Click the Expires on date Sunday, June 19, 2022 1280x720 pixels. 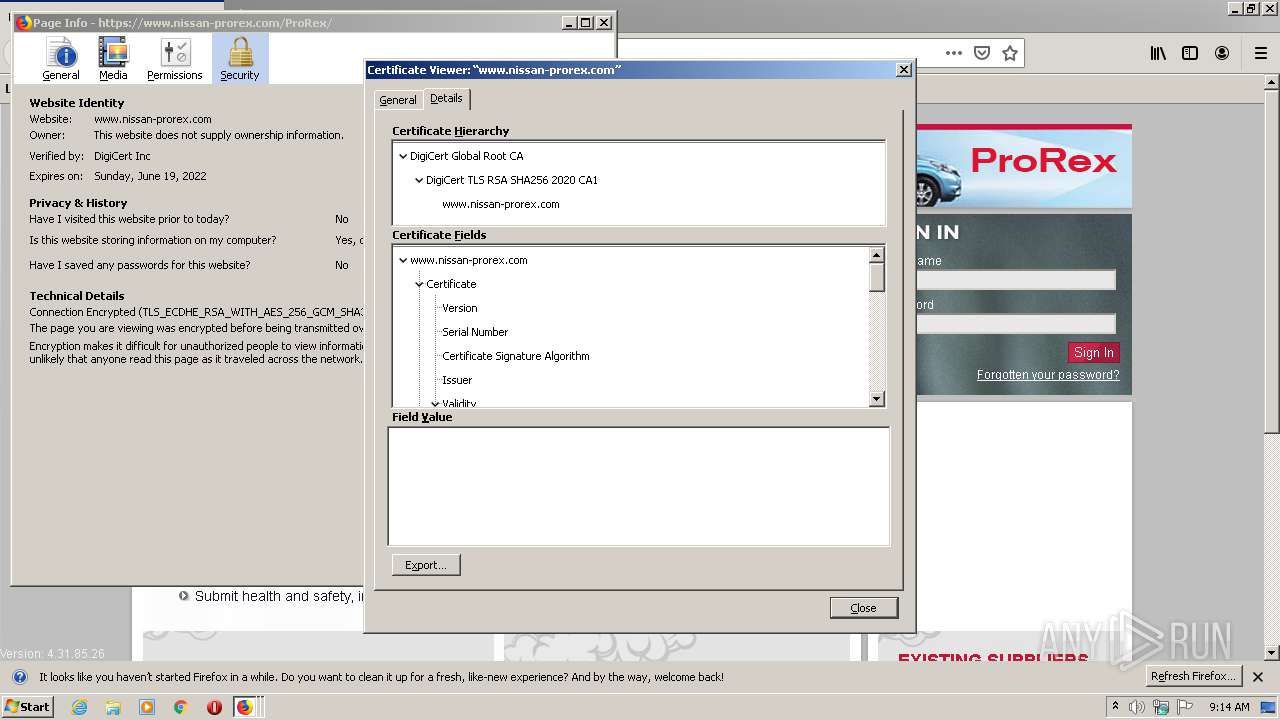click(150, 176)
